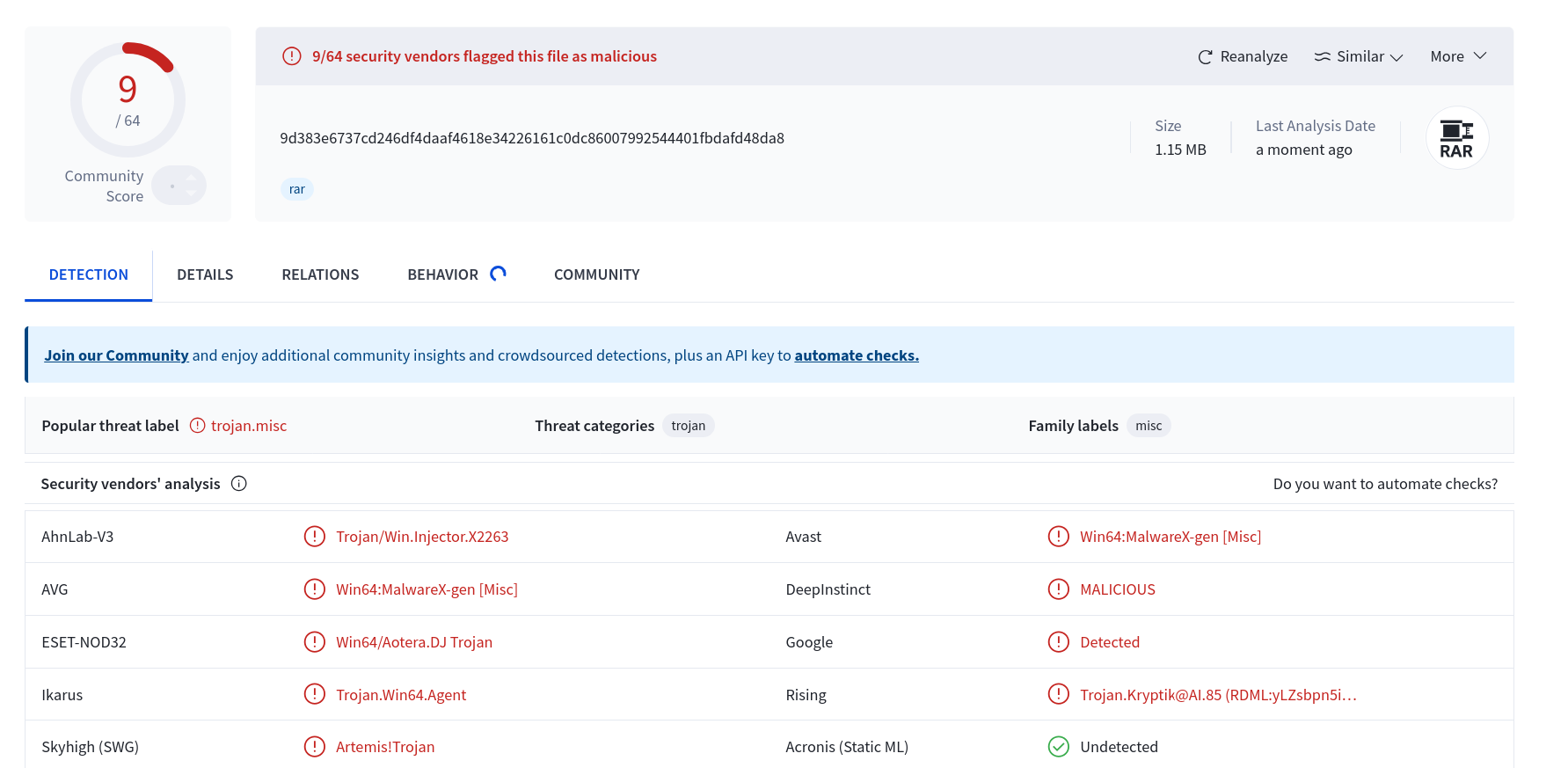Click the Reanalyze refresh icon
Screen dimensions: 1568x768
(1205, 57)
